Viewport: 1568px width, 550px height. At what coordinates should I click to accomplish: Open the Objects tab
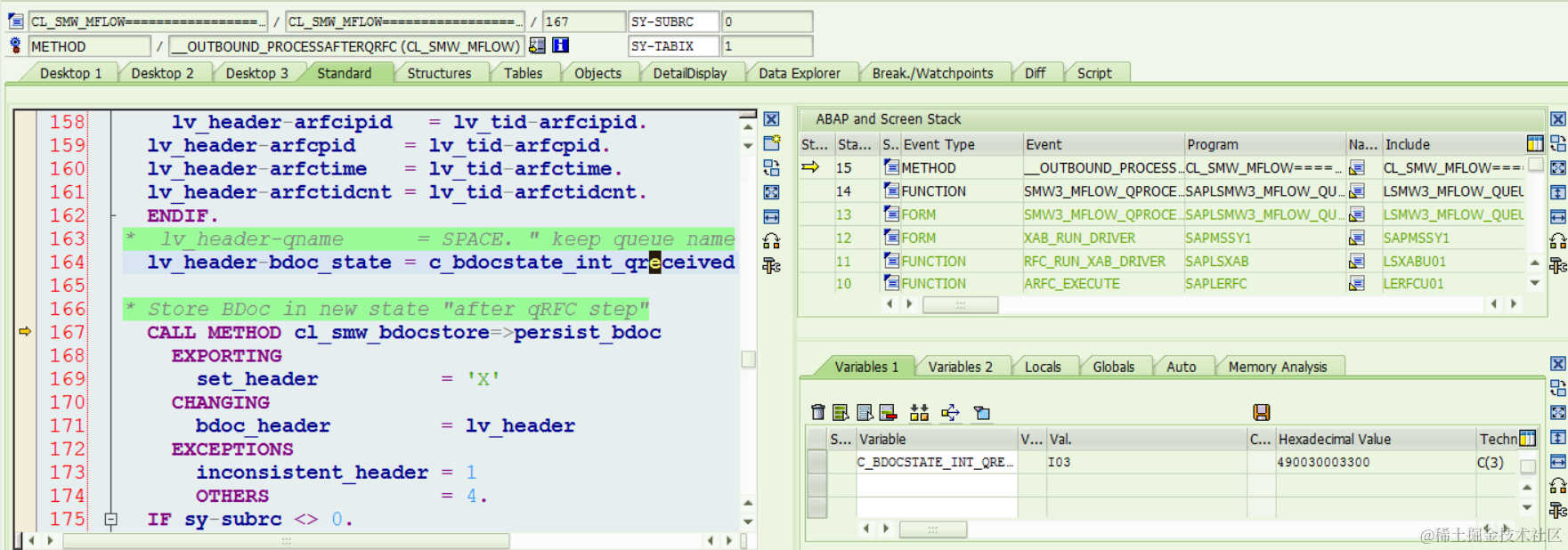pos(597,73)
